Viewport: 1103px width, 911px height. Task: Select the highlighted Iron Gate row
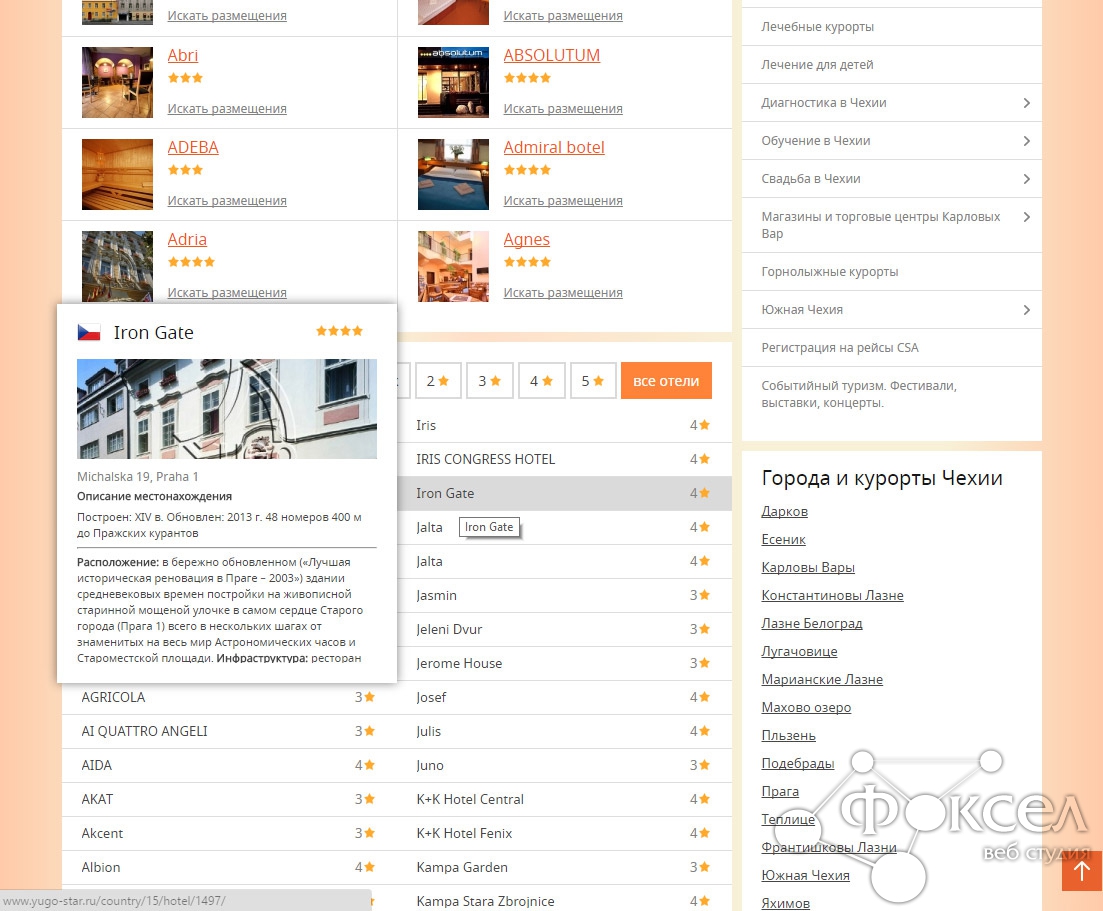click(x=564, y=493)
